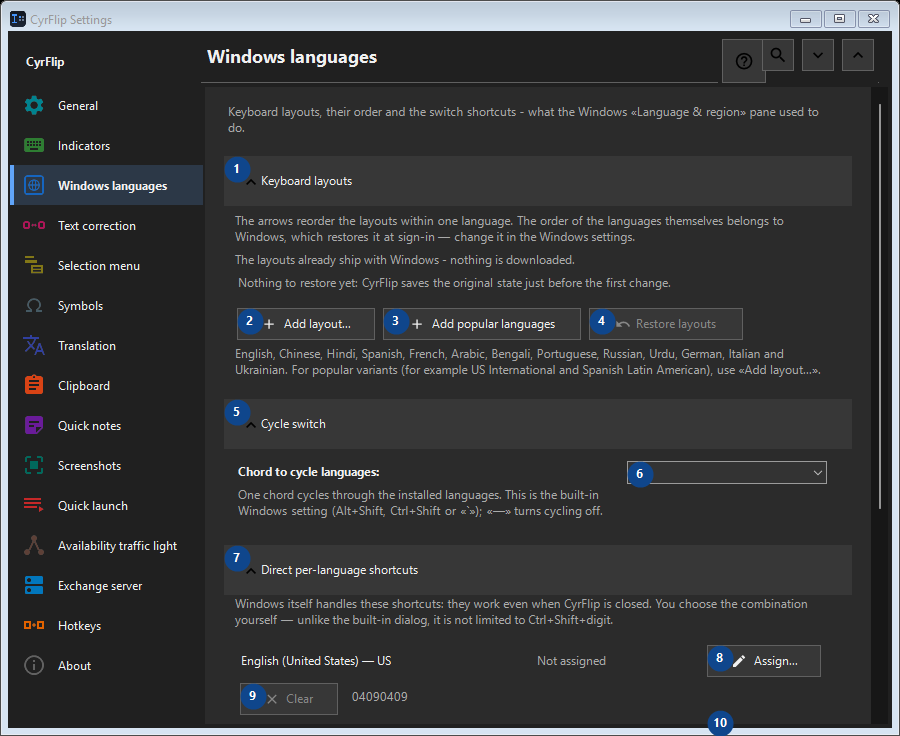Open search with the magnifier icon
Viewport: 900px width, 736px height.
pyautogui.click(x=778, y=55)
